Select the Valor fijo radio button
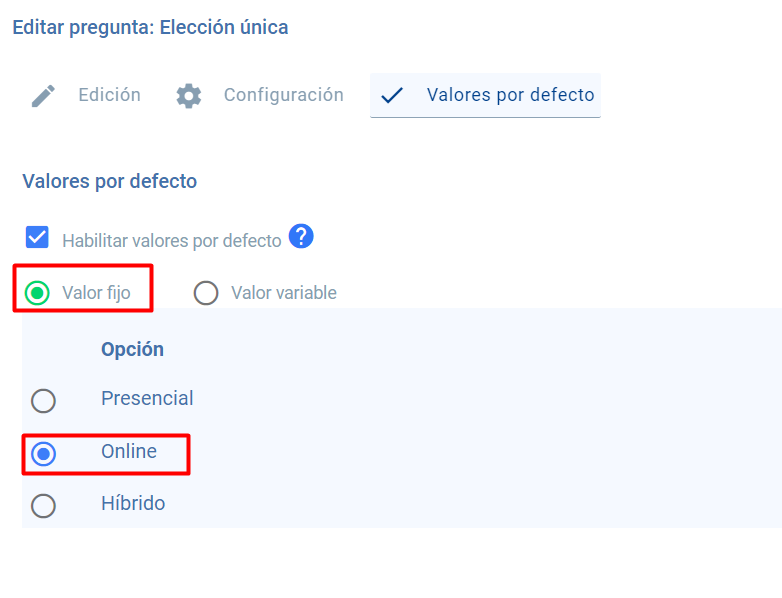The height and width of the screenshot is (598, 782). pos(37,293)
